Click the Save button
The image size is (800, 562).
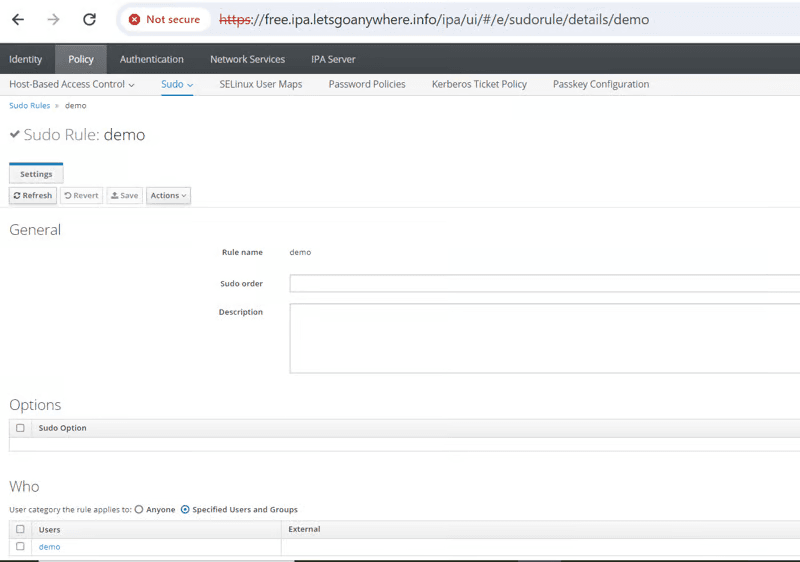coord(125,196)
